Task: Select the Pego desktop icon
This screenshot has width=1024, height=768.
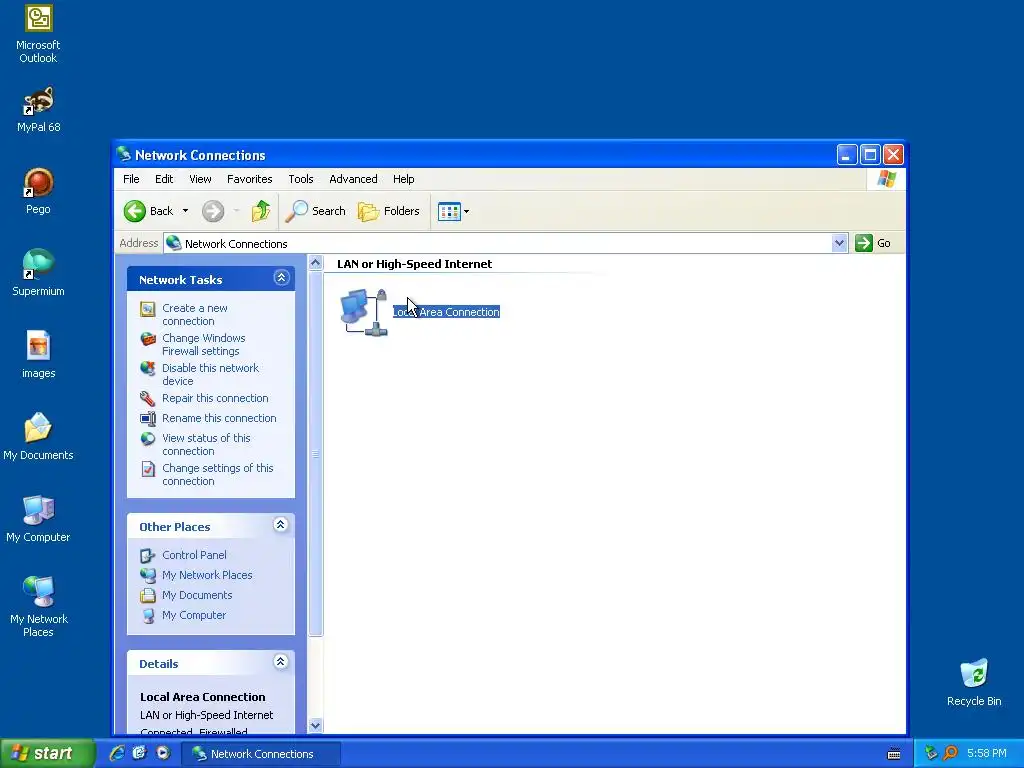Action: click(x=38, y=191)
